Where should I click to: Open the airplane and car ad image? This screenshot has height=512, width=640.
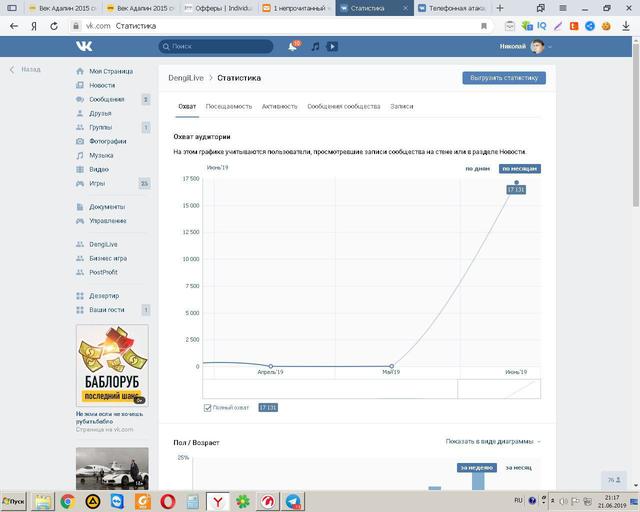(112, 468)
